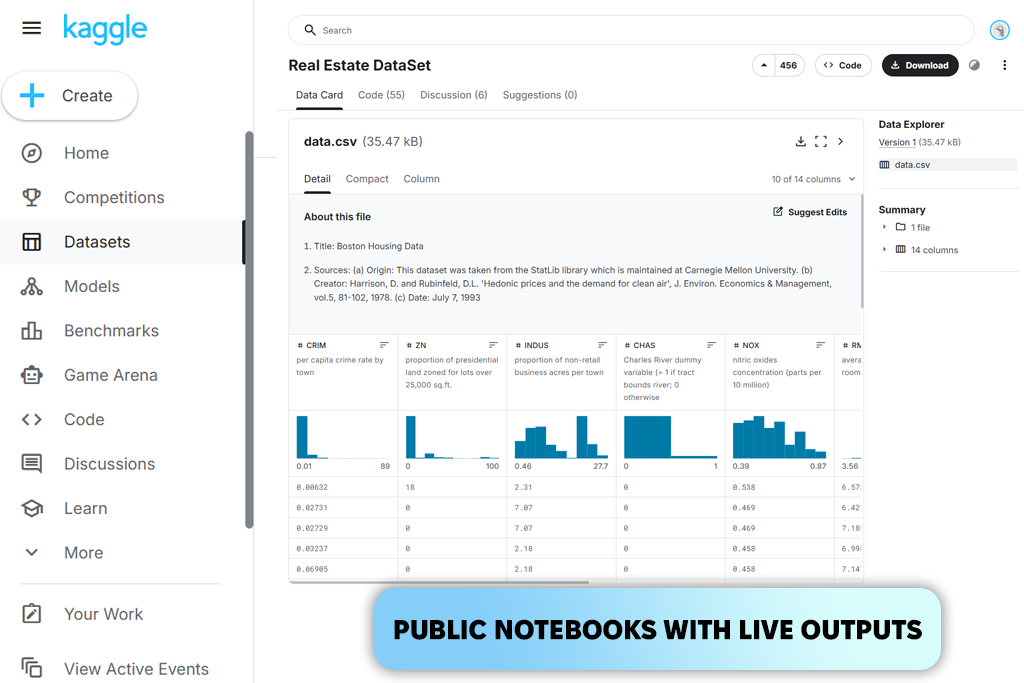The height and width of the screenshot is (683, 1024).
Task: Click the Datasets table icon
Action: (x=31, y=242)
